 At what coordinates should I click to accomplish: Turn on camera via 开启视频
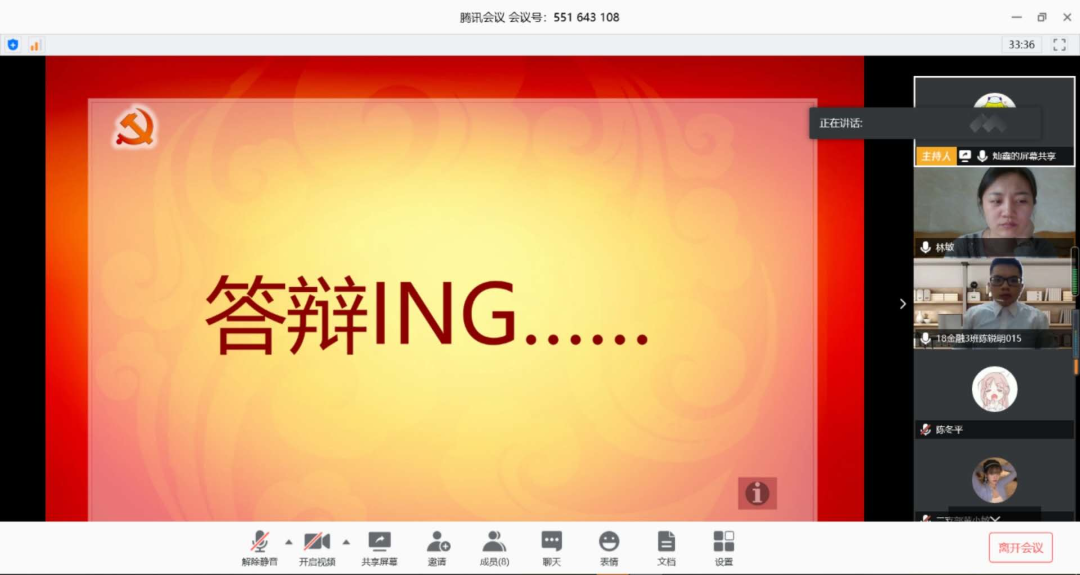tap(317, 542)
